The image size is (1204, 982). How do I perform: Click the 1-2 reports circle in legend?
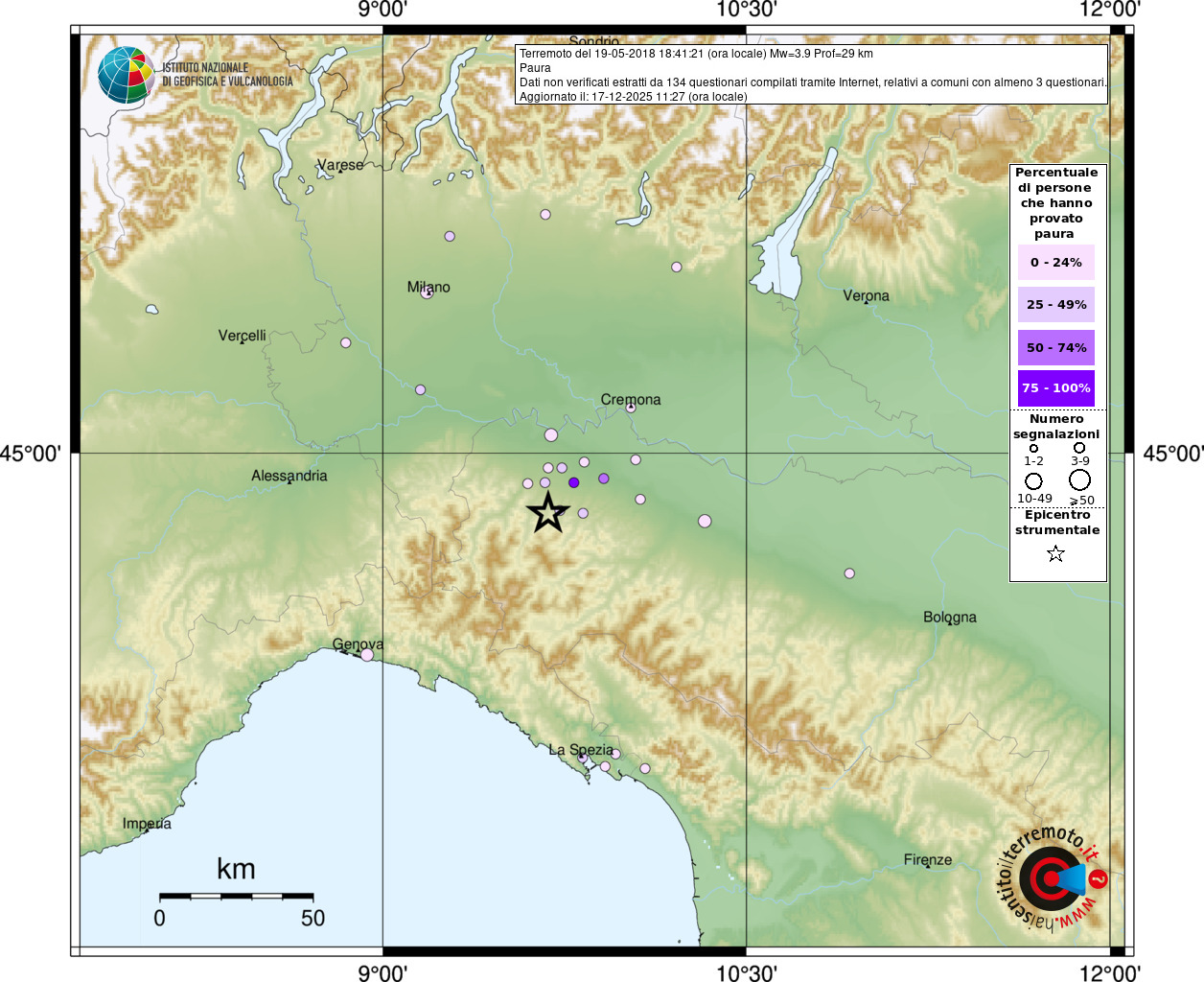1033,448
